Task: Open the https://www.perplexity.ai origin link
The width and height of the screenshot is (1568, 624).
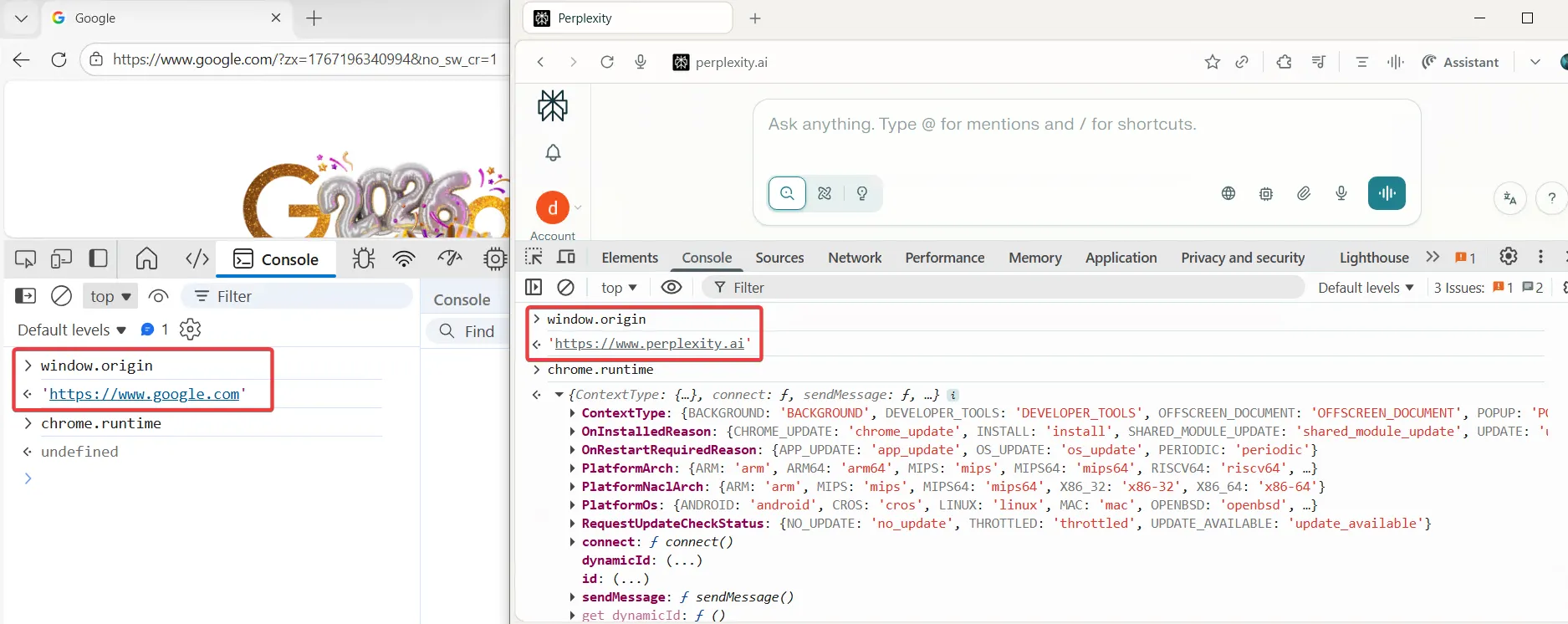Action: [x=649, y=344]
